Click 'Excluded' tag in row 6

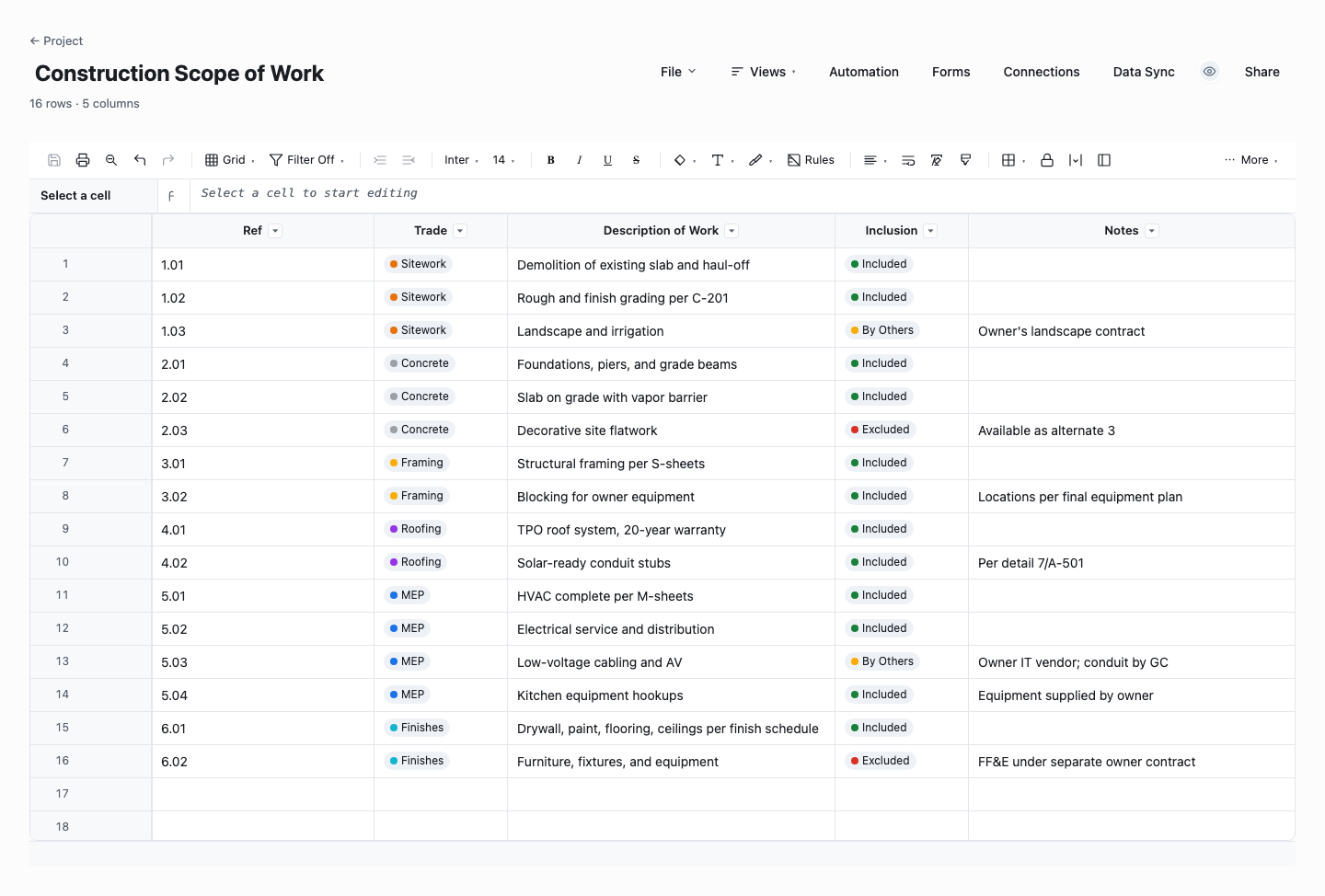(880, 430)
